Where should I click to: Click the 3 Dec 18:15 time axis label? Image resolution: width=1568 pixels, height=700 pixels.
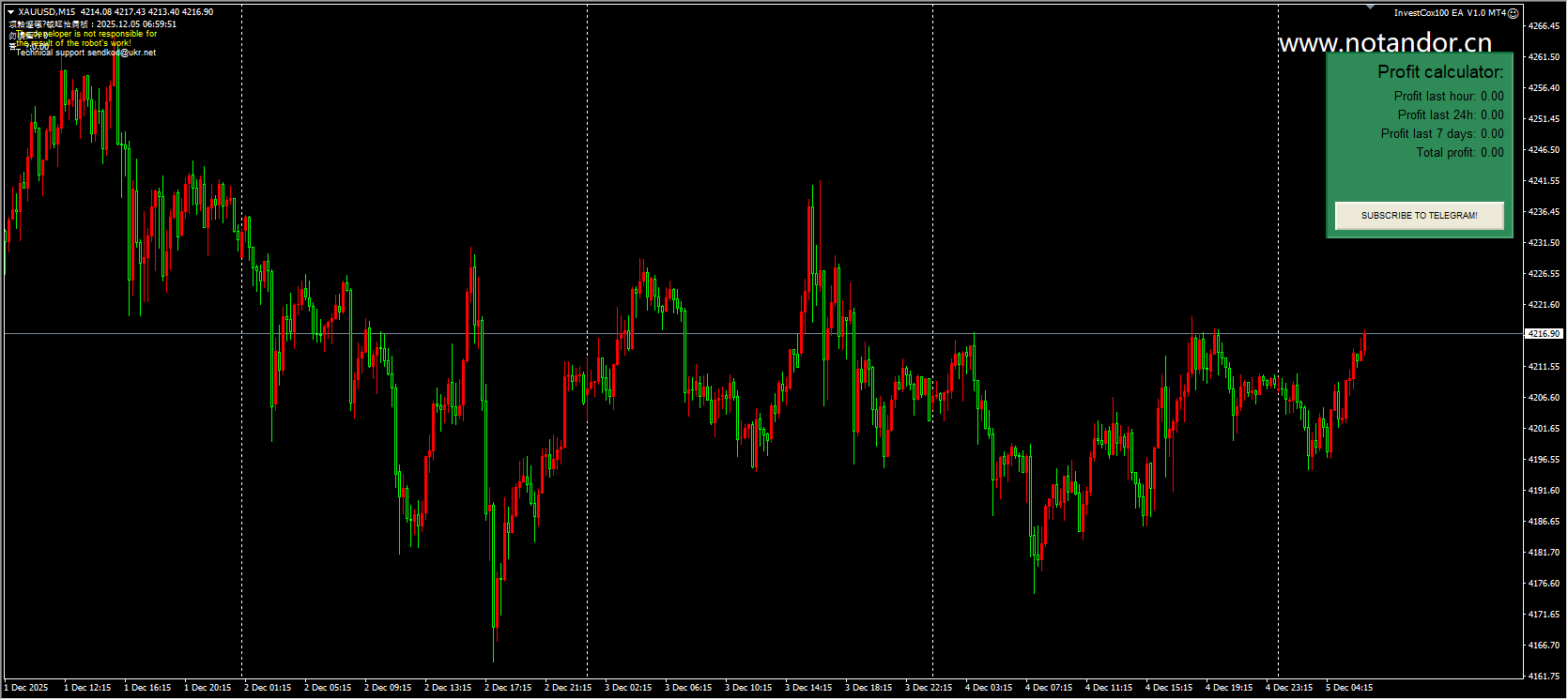click(869, 688)
